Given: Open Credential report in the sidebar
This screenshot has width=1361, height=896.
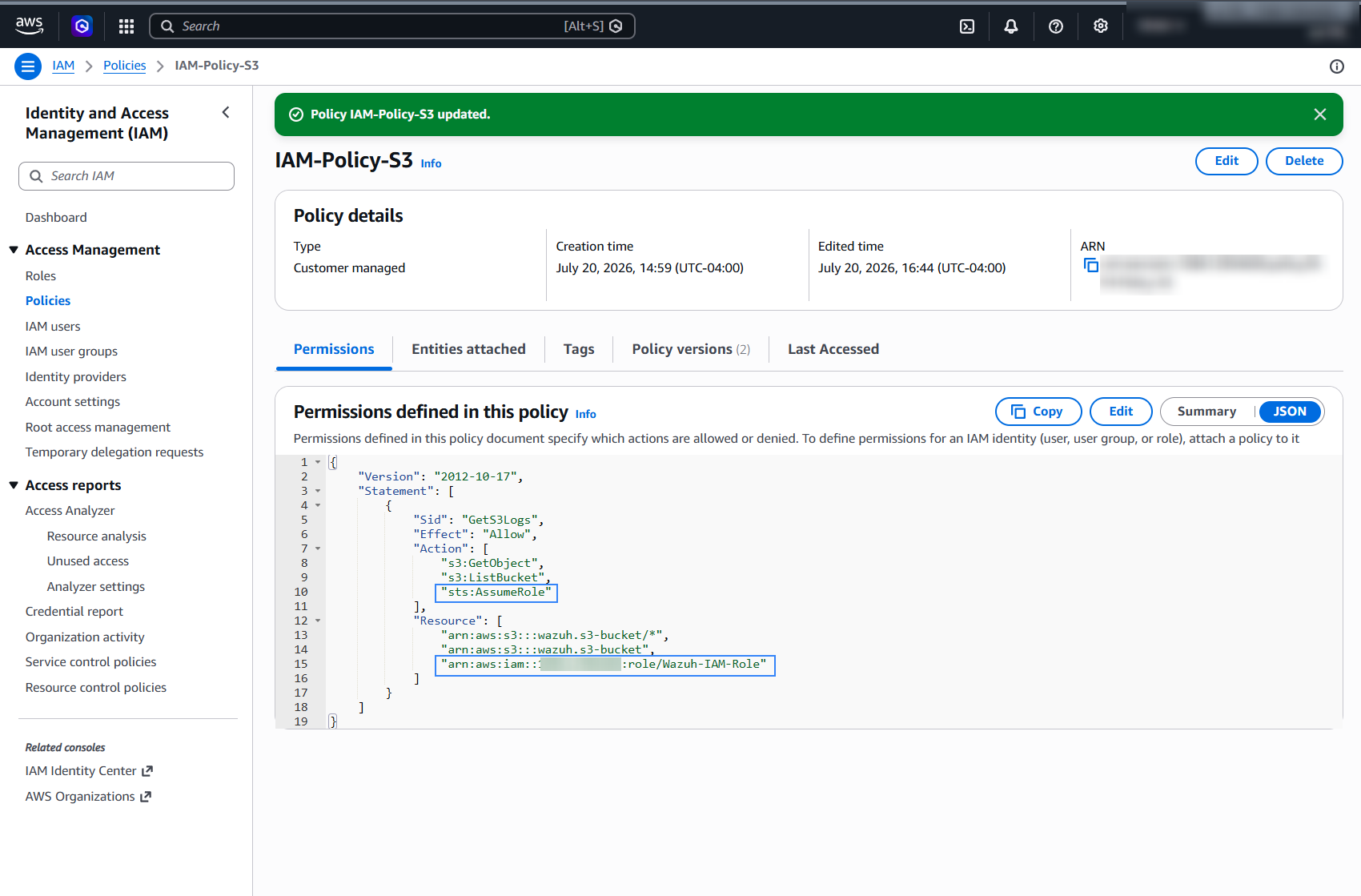Looking at the screenshot, I should [x=74, y=612].
